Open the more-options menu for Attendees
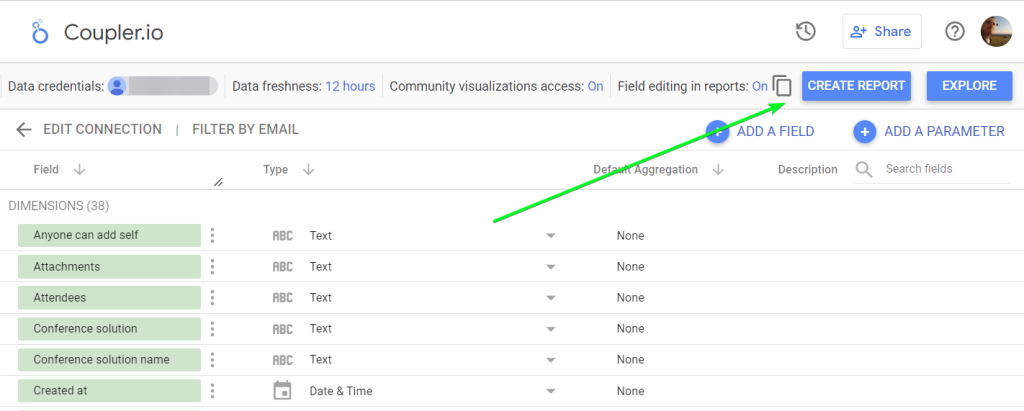 click(212, 297)
